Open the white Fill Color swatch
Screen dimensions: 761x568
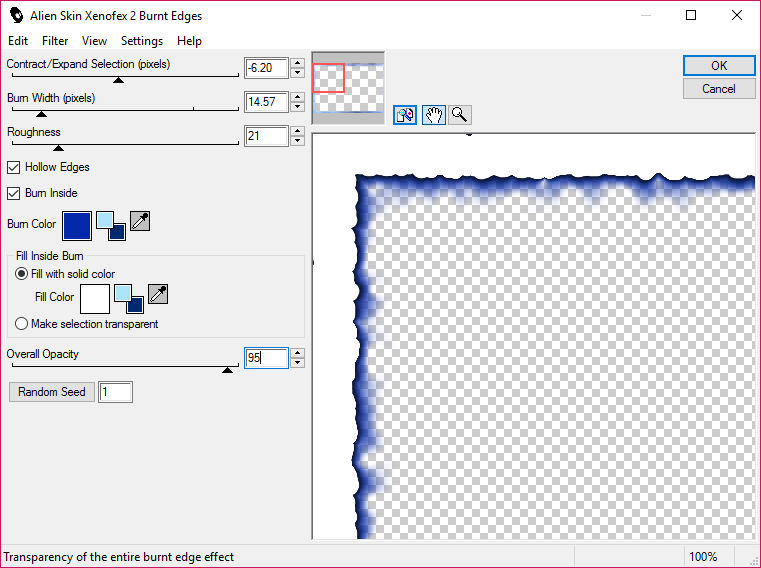coord(95,299)
